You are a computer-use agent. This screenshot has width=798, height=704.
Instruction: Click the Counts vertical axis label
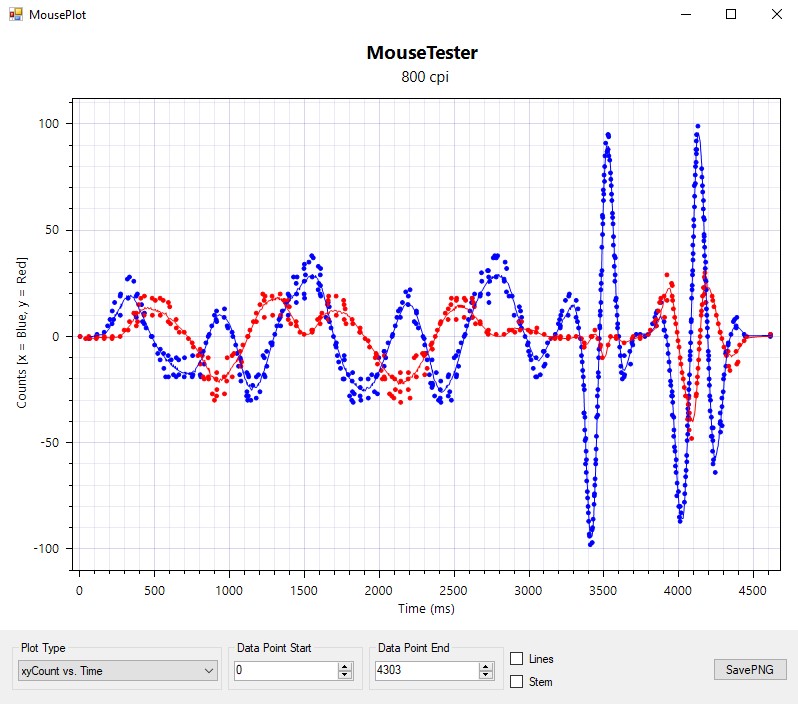(22, 332)
